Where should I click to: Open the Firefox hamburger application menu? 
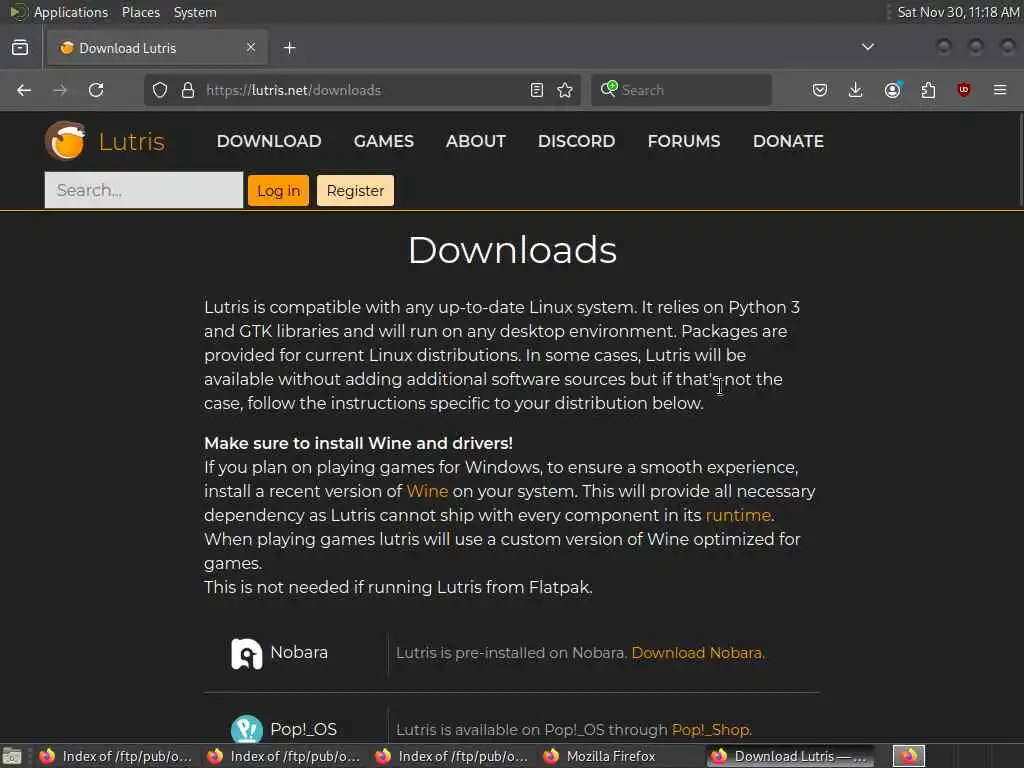coord(1000,90)
